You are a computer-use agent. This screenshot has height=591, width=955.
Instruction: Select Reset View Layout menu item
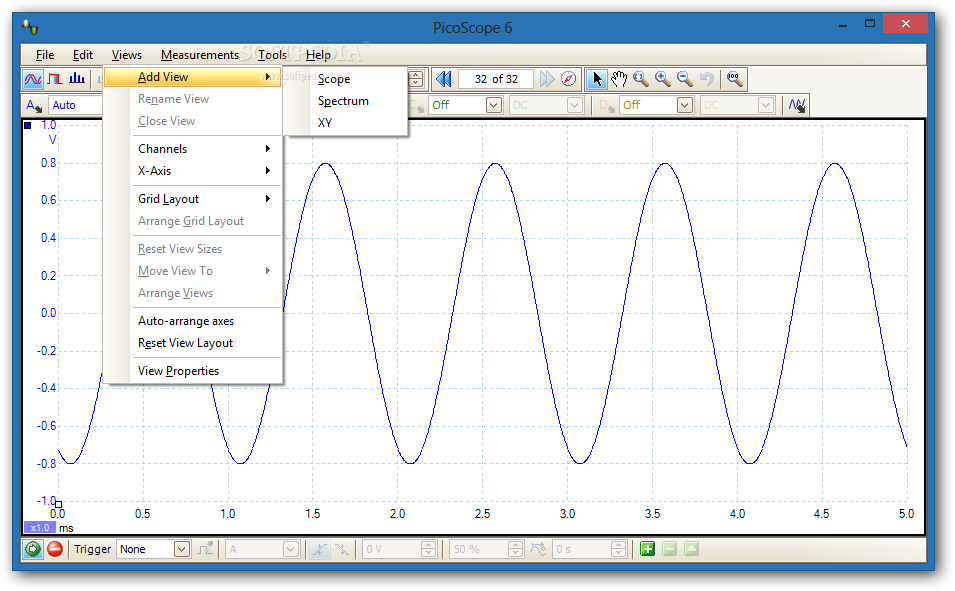tap(192, 343)
